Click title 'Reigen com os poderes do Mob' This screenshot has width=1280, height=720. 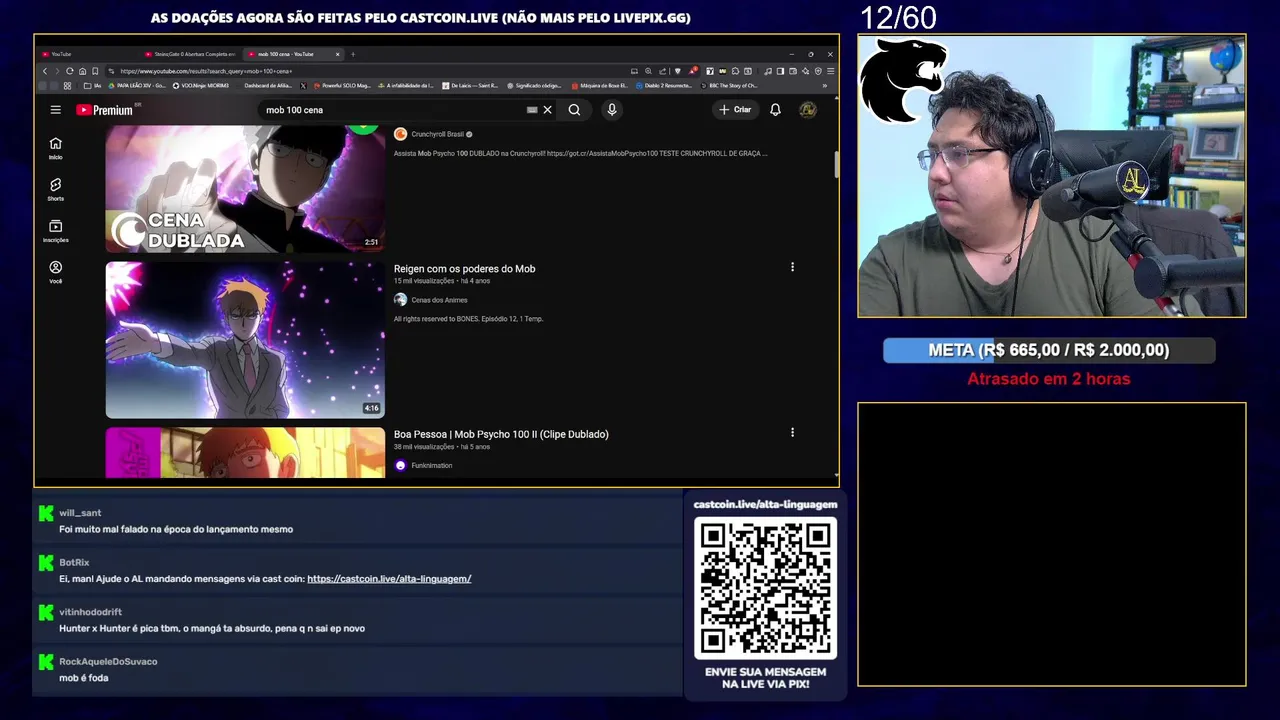point(464,269)
